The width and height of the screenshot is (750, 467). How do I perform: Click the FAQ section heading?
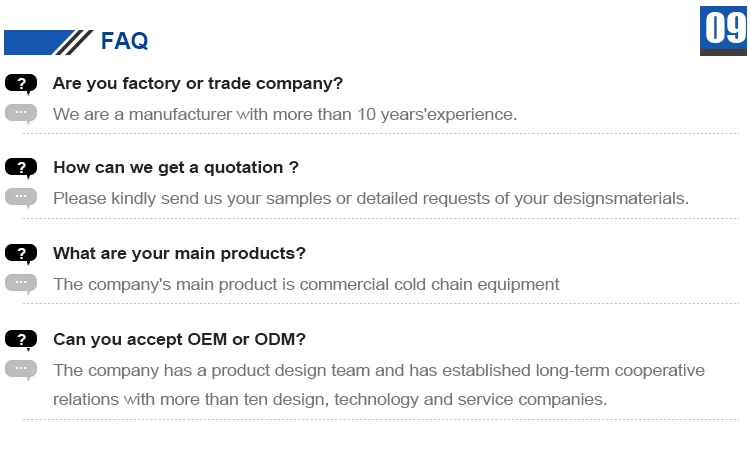pyautogui.click(x=124, y=41)
